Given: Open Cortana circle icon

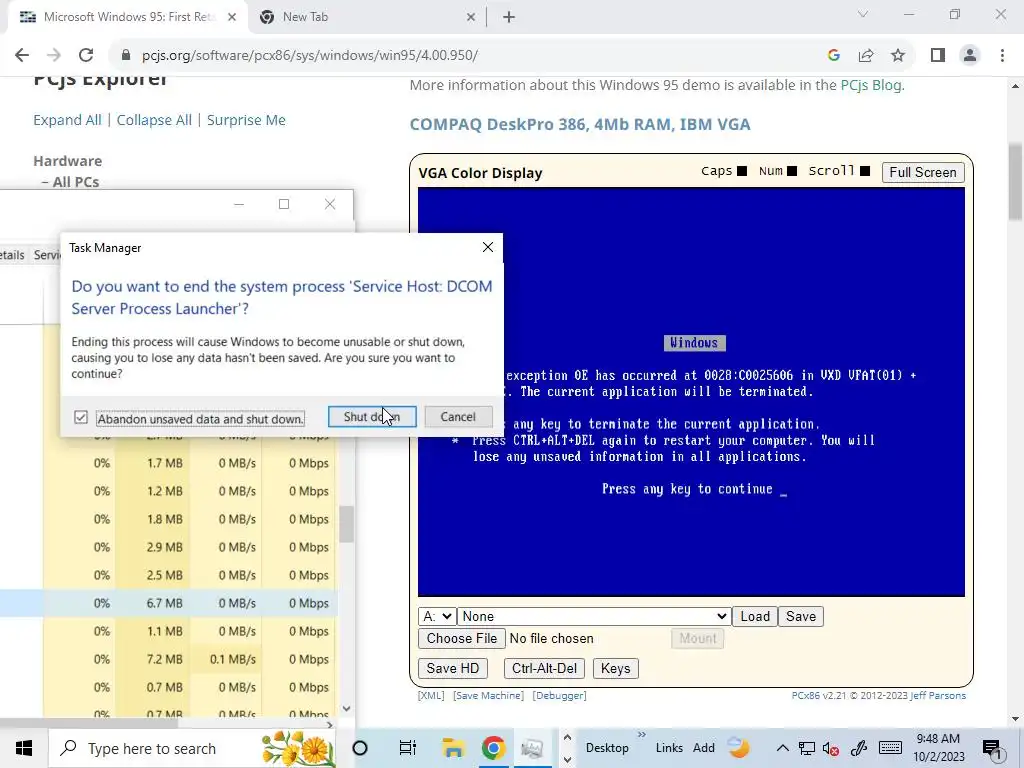Looking at the screenshot, I should pos(360,748).
